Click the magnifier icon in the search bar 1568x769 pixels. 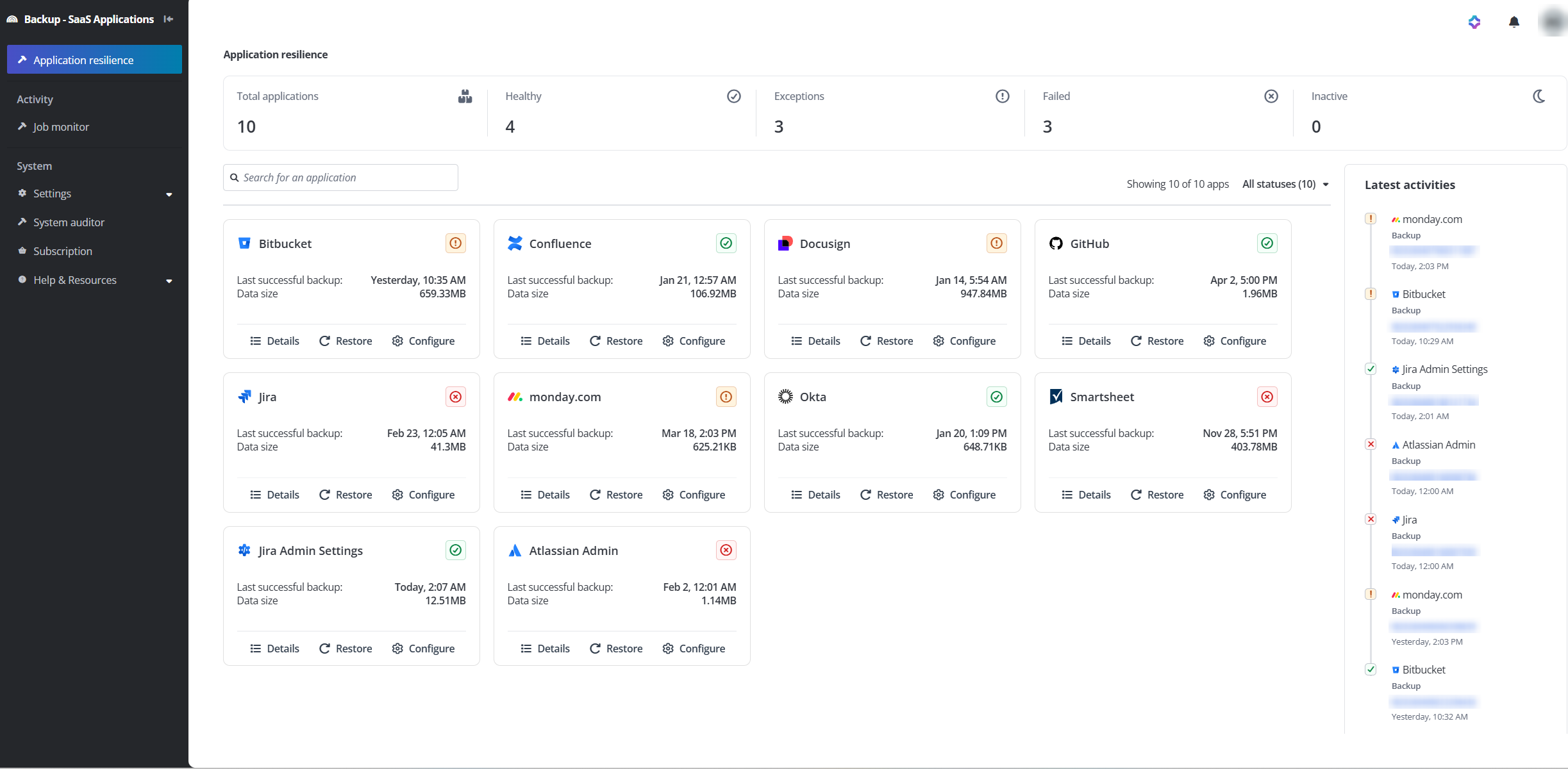pyautogui.click(x=235, y=177)
